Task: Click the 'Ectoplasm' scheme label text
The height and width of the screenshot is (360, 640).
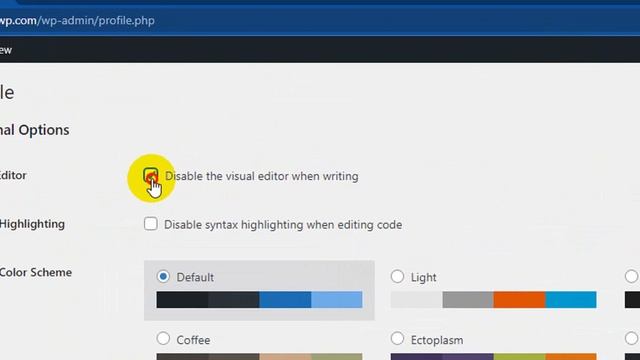Action: point(437,340)
